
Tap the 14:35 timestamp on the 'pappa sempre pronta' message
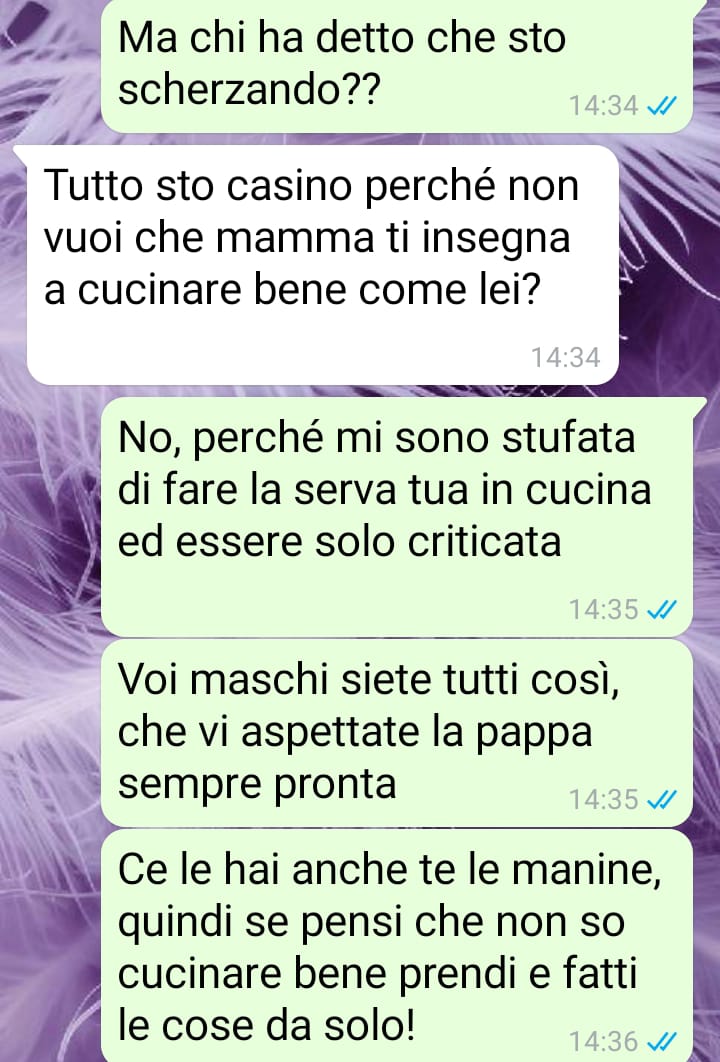pyautogui.click(x=603, y=800)
